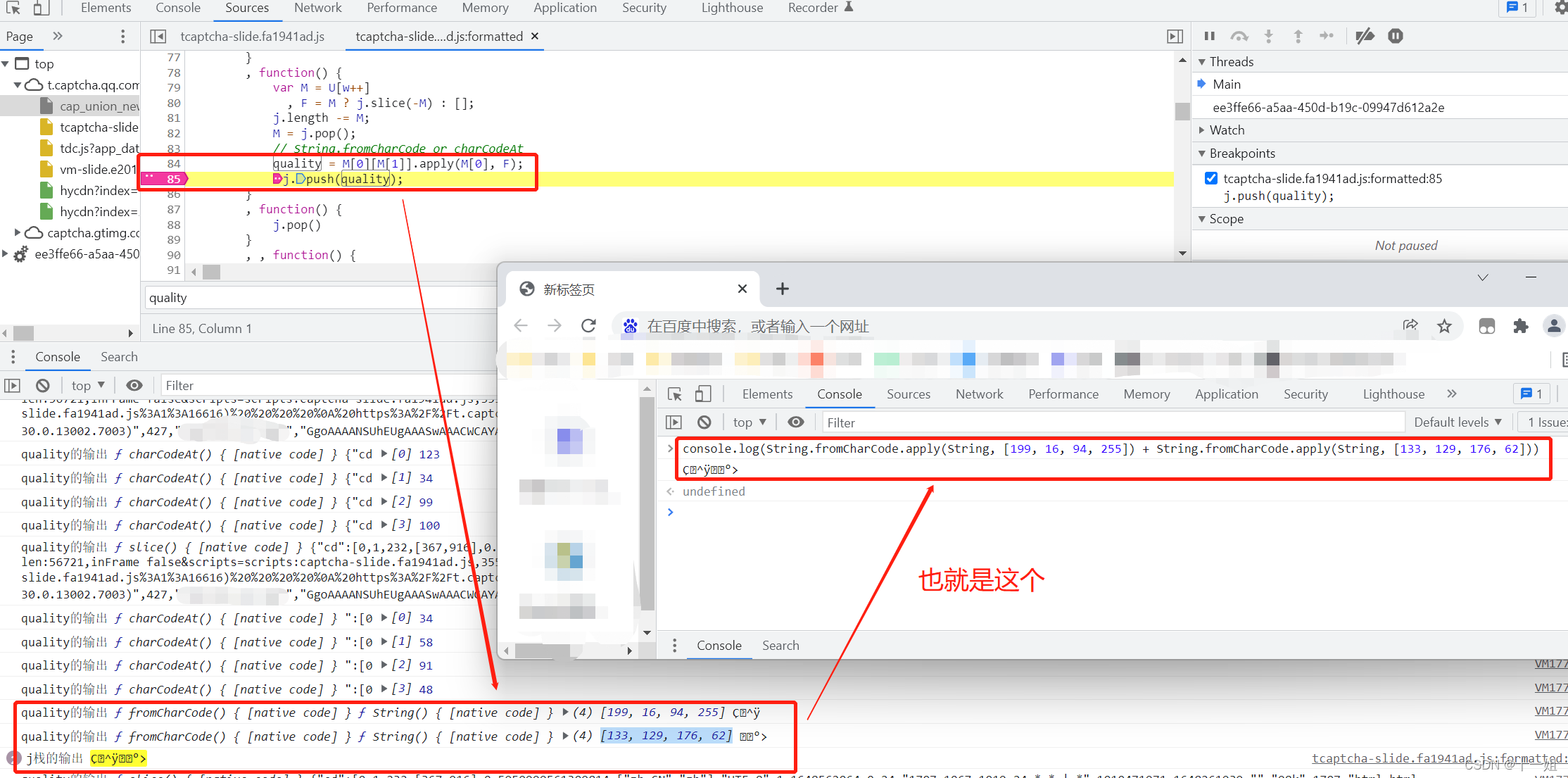1568x778 pixels.
Task: Click the step over next function call icon
Action: (1239, 36)
